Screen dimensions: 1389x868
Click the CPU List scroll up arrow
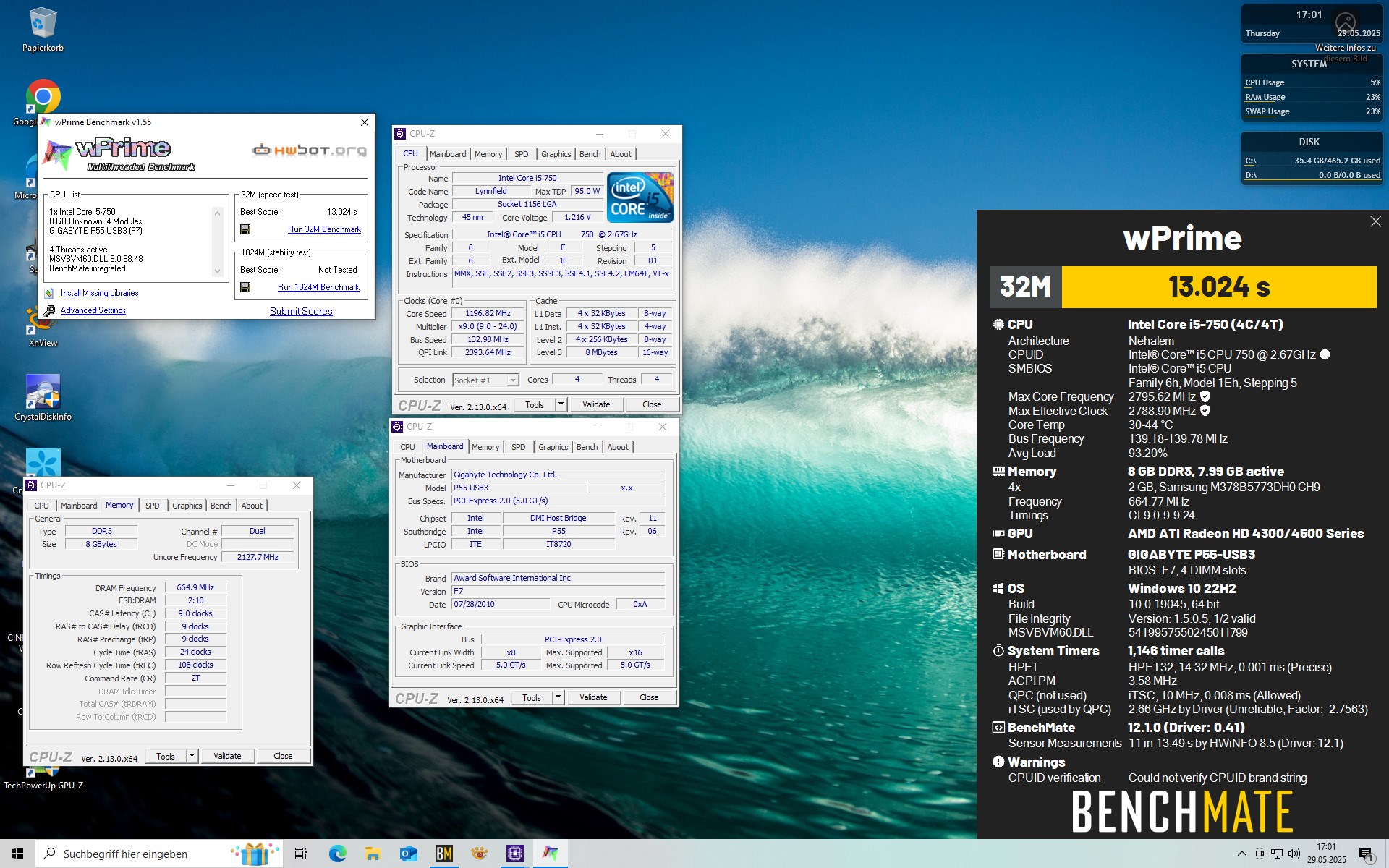click(x=217, y=213)
